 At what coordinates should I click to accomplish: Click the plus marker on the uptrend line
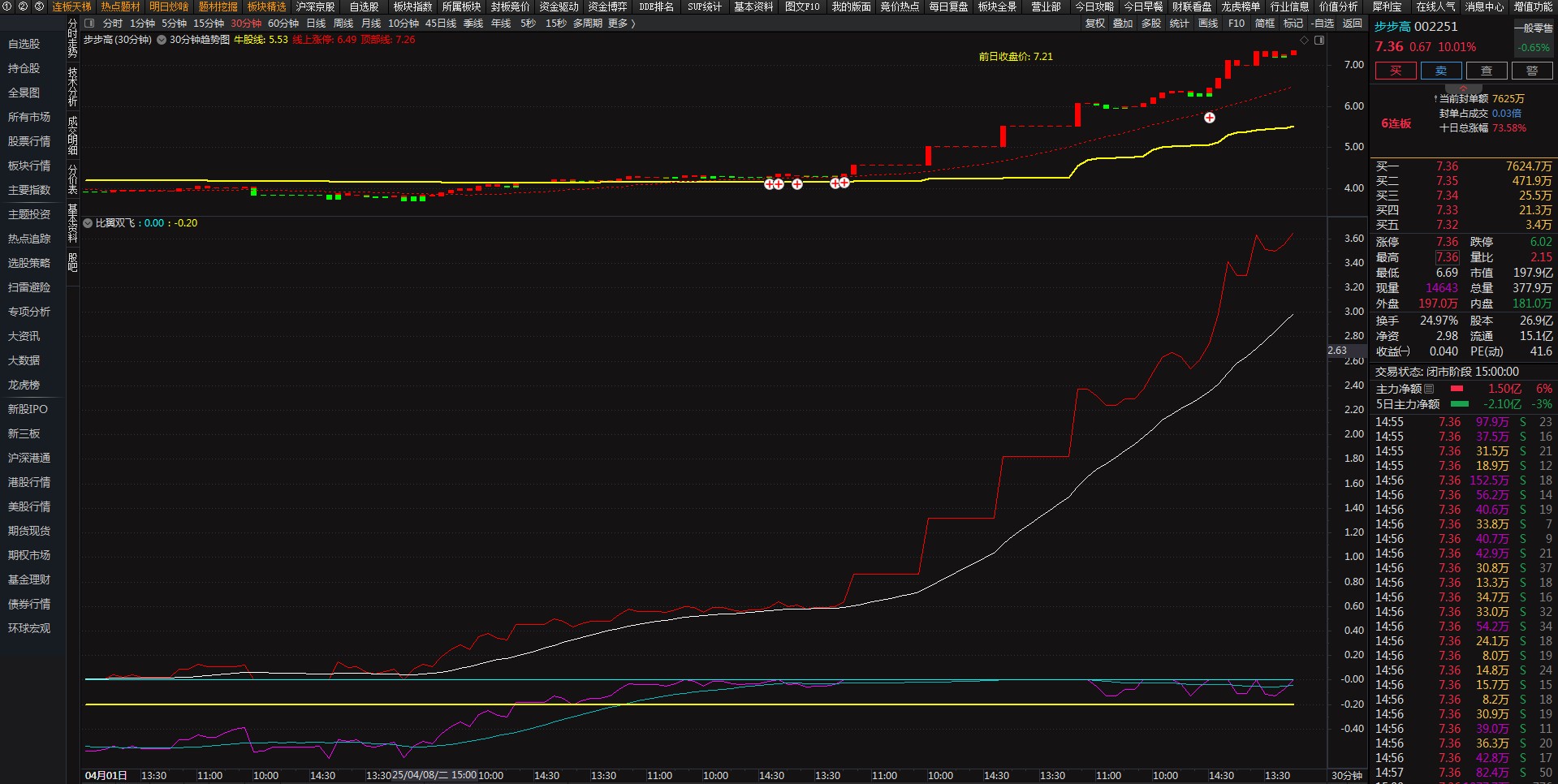click(x=1210, y=118)
